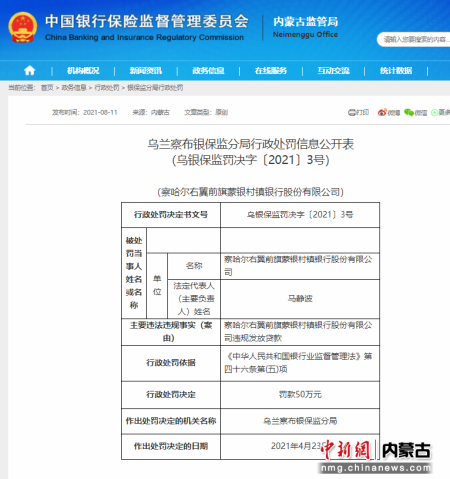450x479 pixels.
Task: Click table cell 罚款50万元
Action: (300, 395)
